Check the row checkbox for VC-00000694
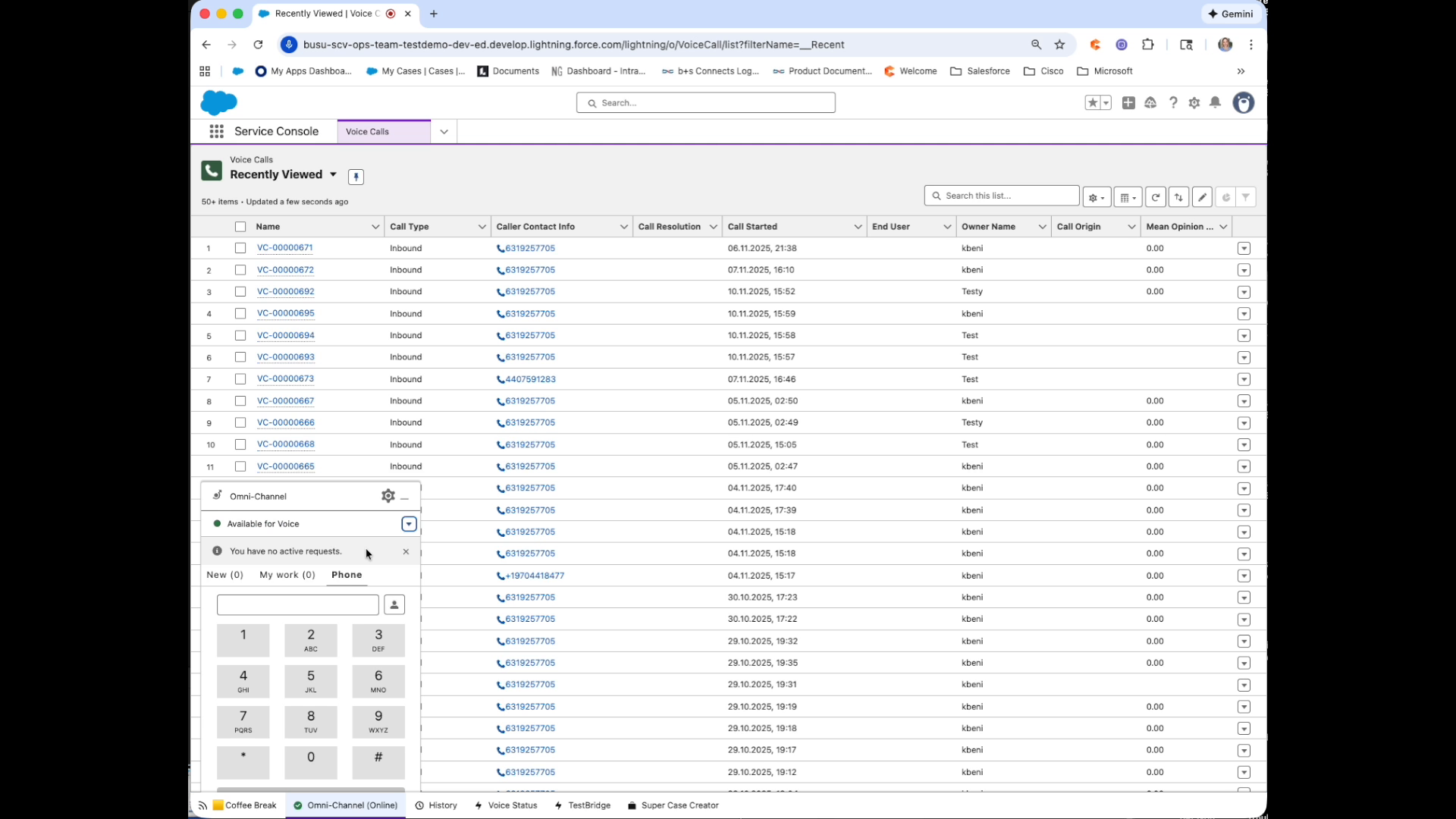The image size is (1456, 819). click(240, 335)
